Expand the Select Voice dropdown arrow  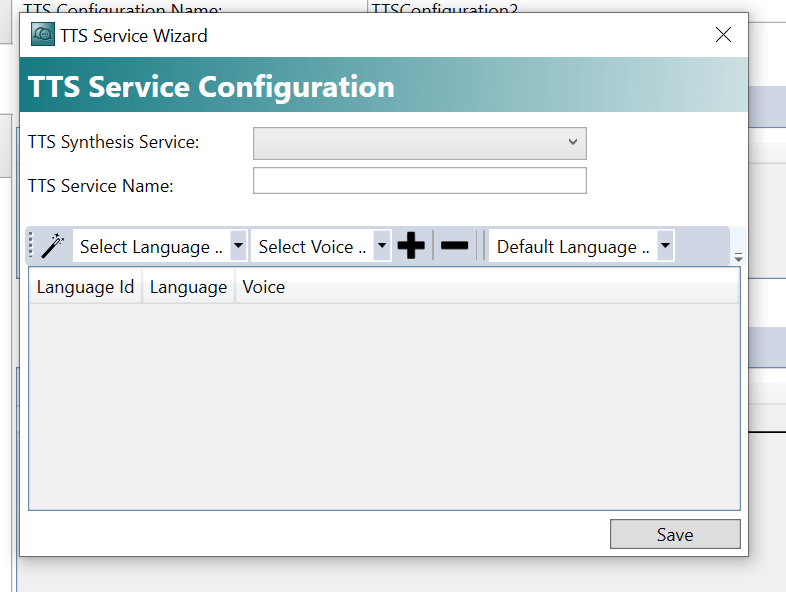click(382, 246)
